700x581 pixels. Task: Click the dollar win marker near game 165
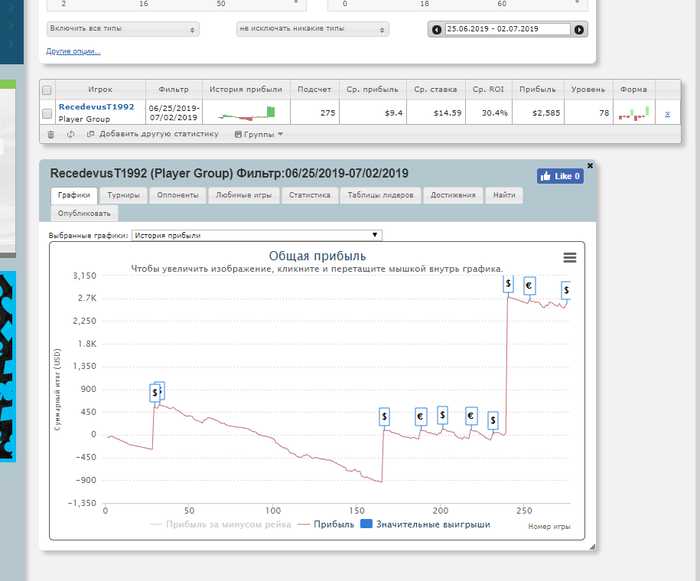[384, 417]
